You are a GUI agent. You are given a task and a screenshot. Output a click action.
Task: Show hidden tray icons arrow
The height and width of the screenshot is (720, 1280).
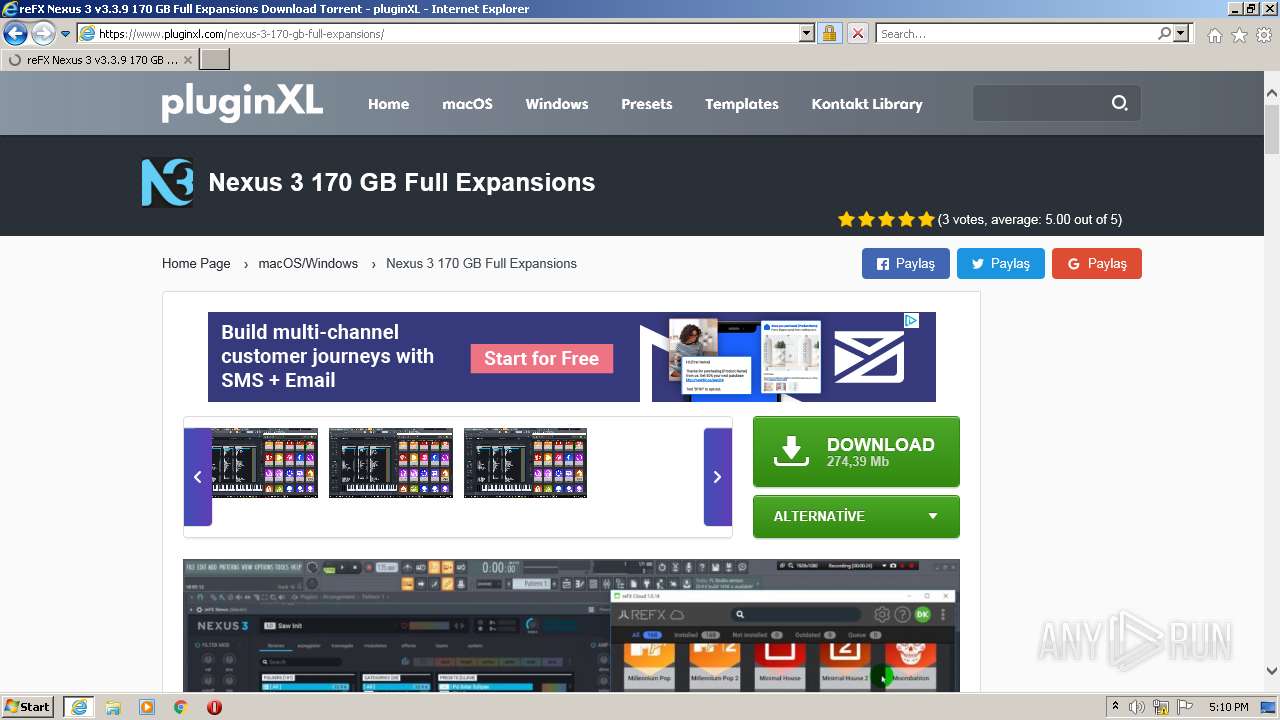[1115, 707]
